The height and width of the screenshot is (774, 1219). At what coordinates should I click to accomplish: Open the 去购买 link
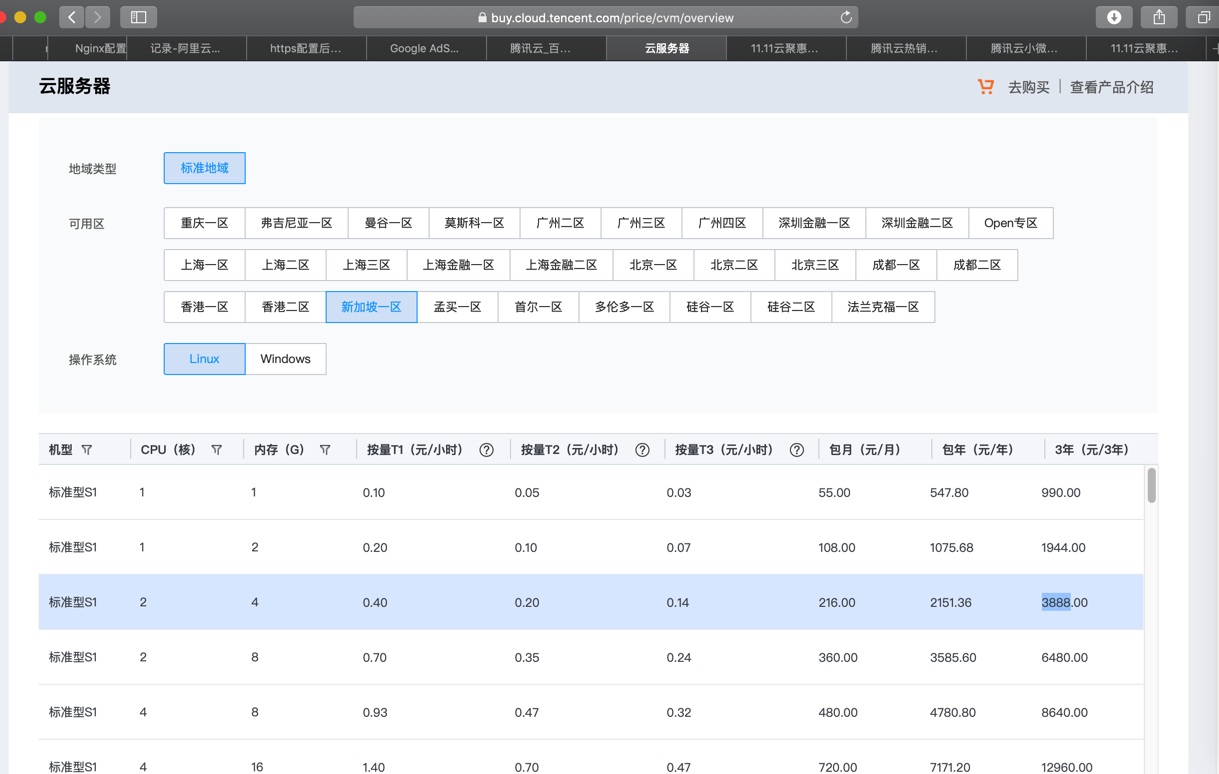click(1028, 87)
